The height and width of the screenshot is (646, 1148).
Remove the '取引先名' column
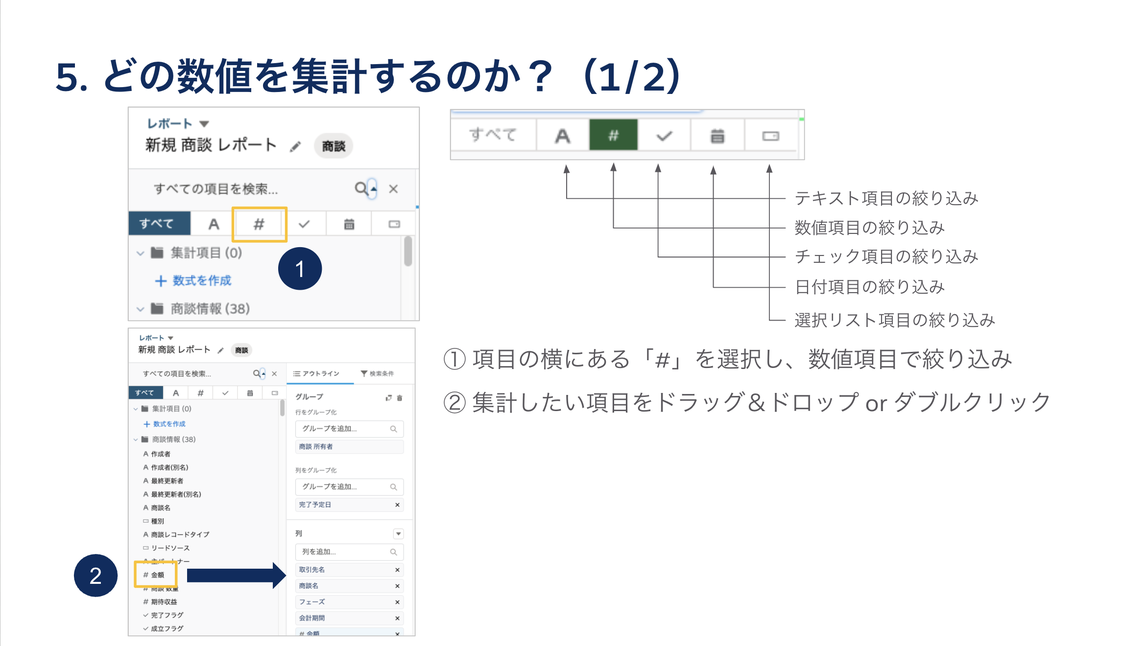398,570
